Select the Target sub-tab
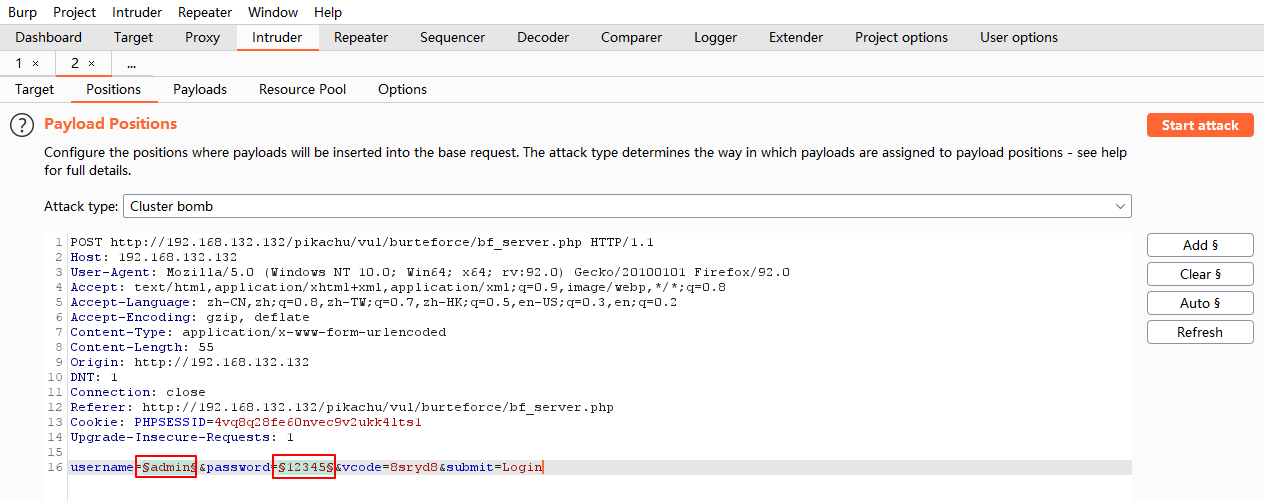 35,89
